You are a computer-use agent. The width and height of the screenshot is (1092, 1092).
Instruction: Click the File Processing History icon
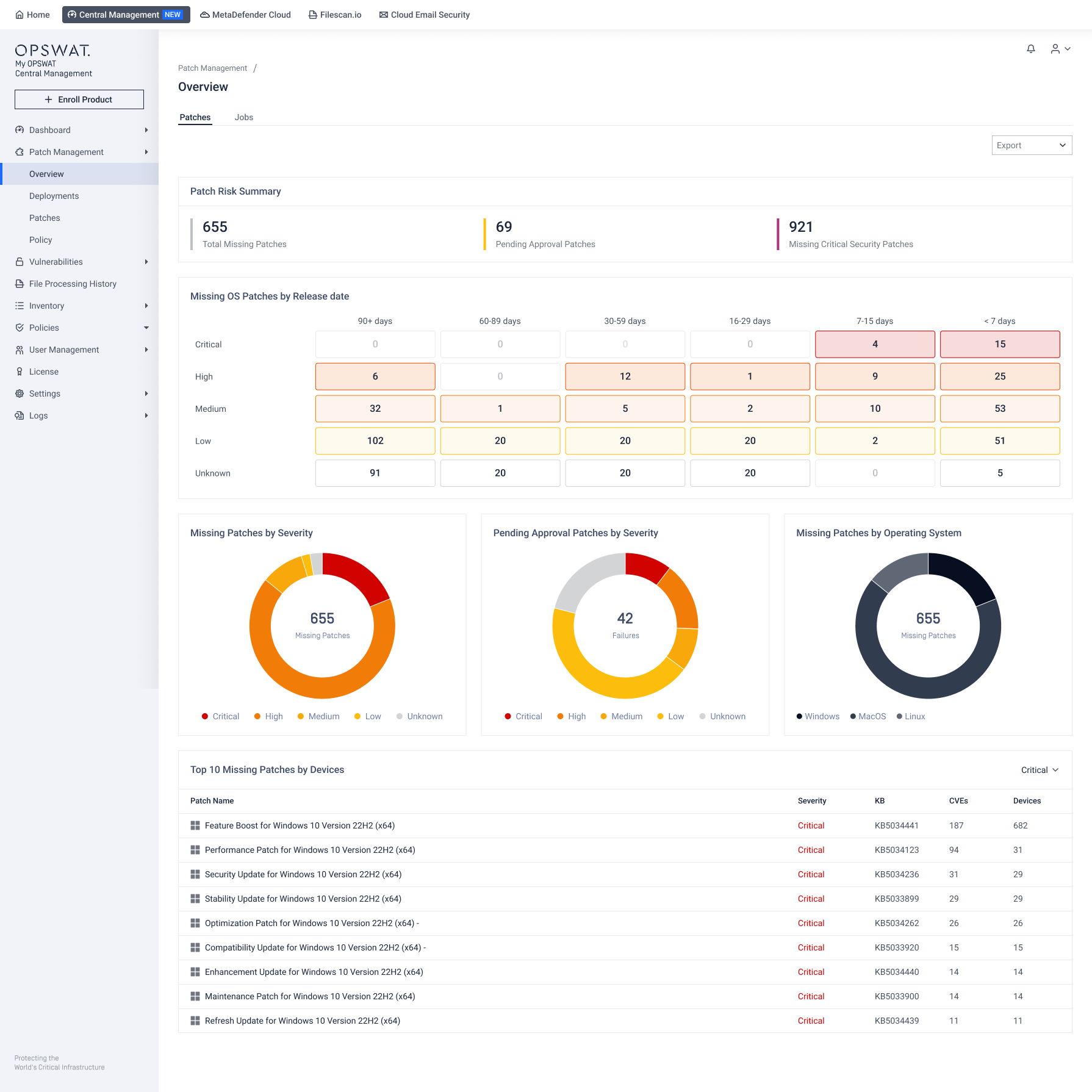pos(20,284)
